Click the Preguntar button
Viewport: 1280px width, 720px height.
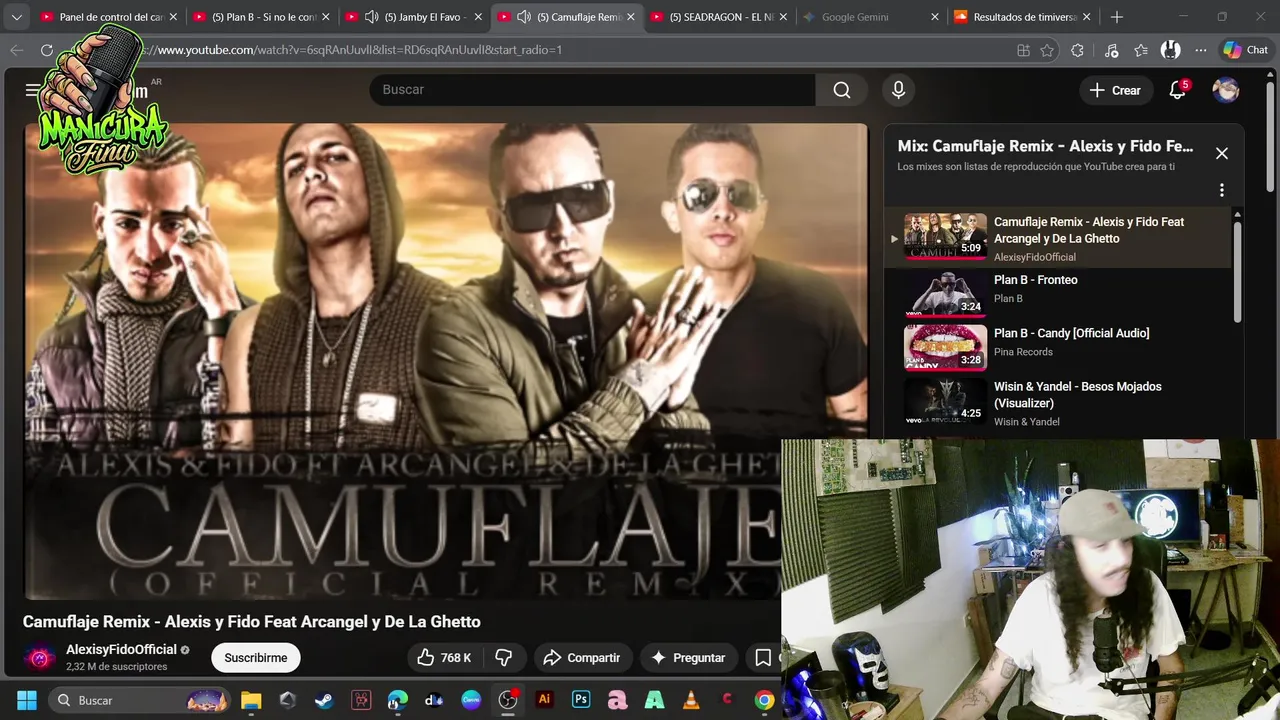(688, 657)
